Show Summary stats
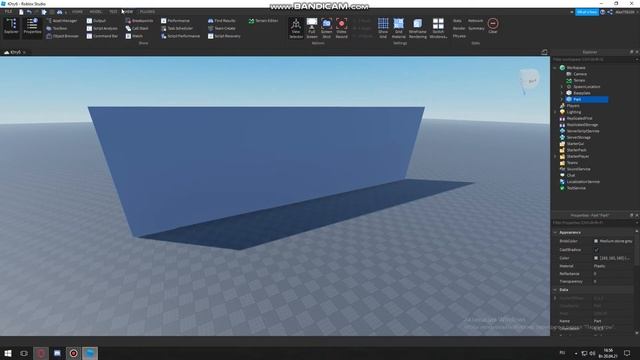Viewport: 640px width, 360px height. 476,28
